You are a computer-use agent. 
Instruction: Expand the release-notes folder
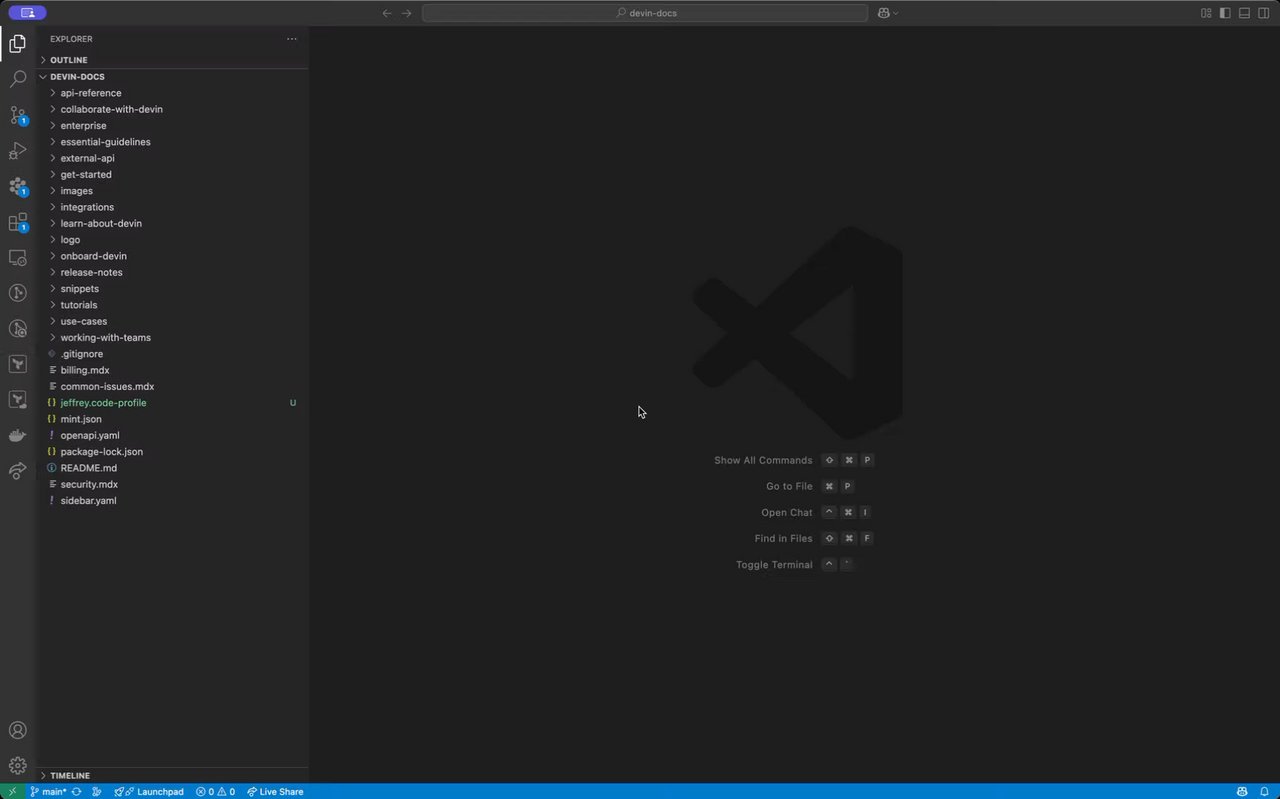(x=173, y=272)
